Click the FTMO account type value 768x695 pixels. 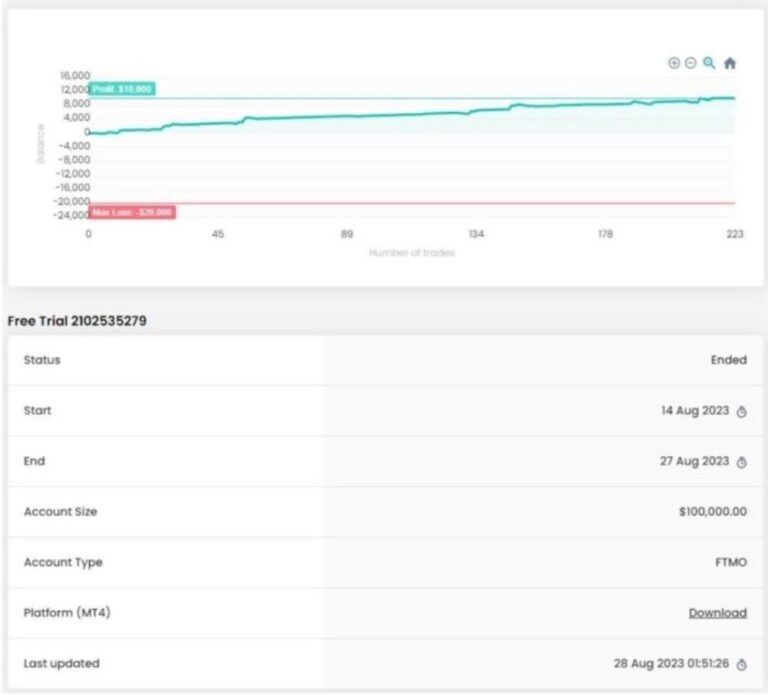(x=730, y=563)
